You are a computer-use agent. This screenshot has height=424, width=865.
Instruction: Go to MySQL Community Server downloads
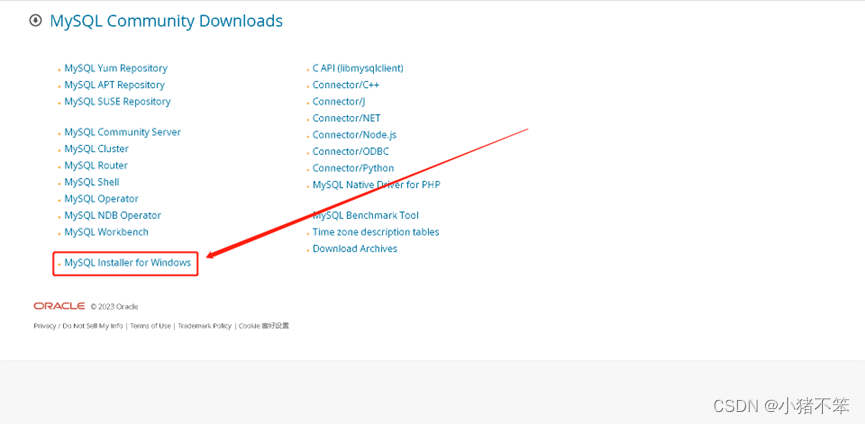pyautogui.click(x=122, y=132)
